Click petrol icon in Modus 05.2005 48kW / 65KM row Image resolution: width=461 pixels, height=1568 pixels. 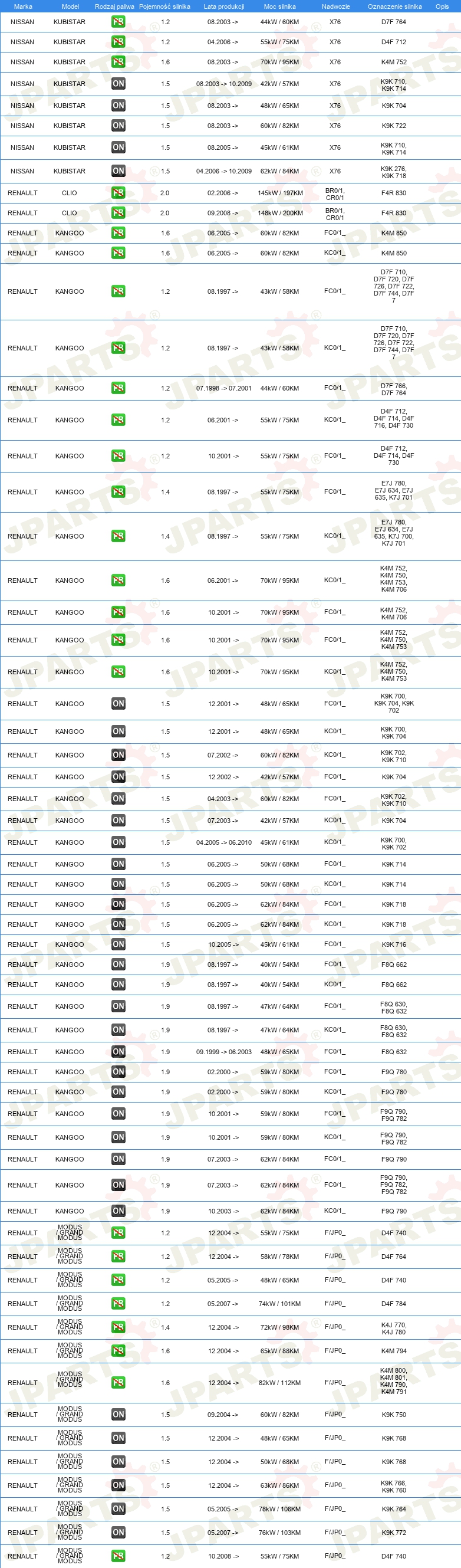[118, 1280]
